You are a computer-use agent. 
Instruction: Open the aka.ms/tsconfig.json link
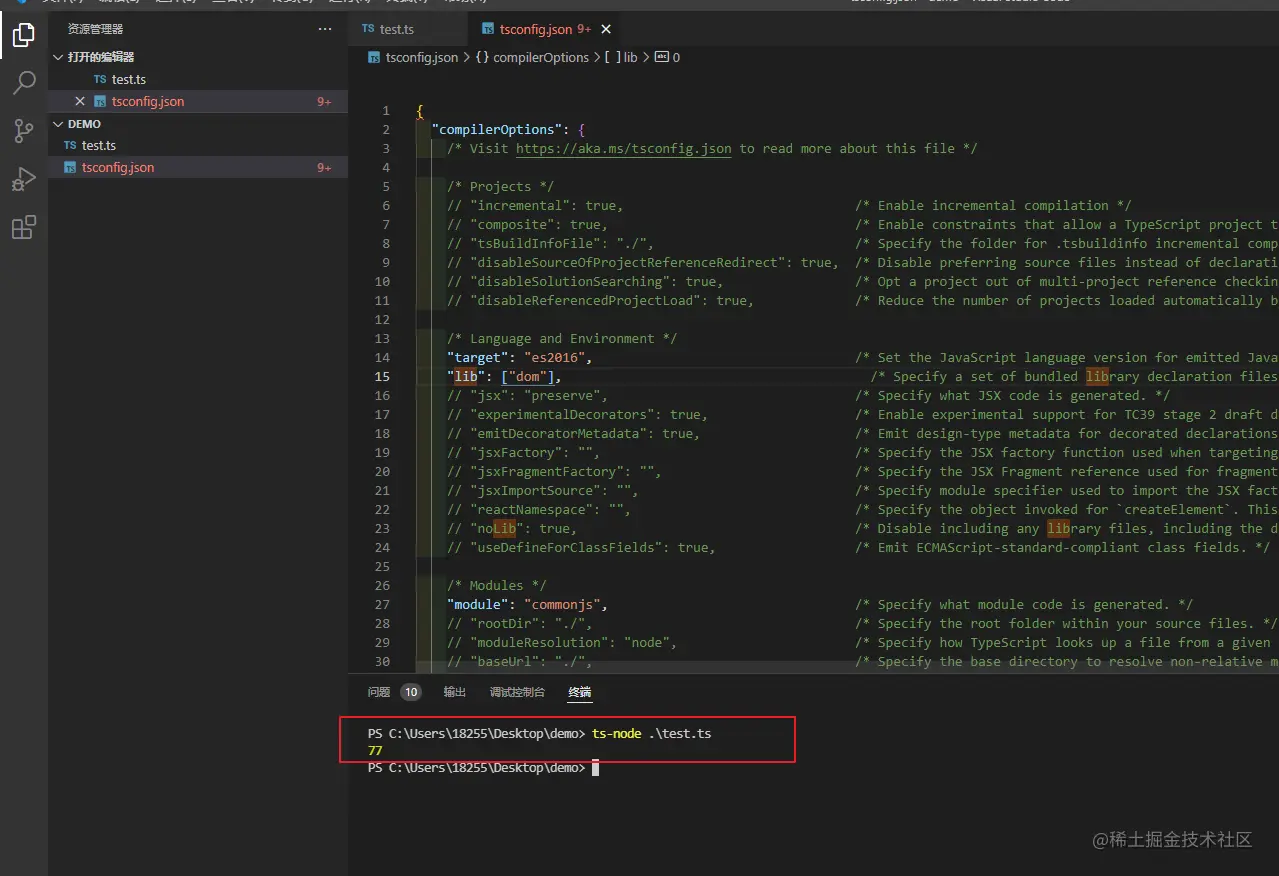click(623, 148)
